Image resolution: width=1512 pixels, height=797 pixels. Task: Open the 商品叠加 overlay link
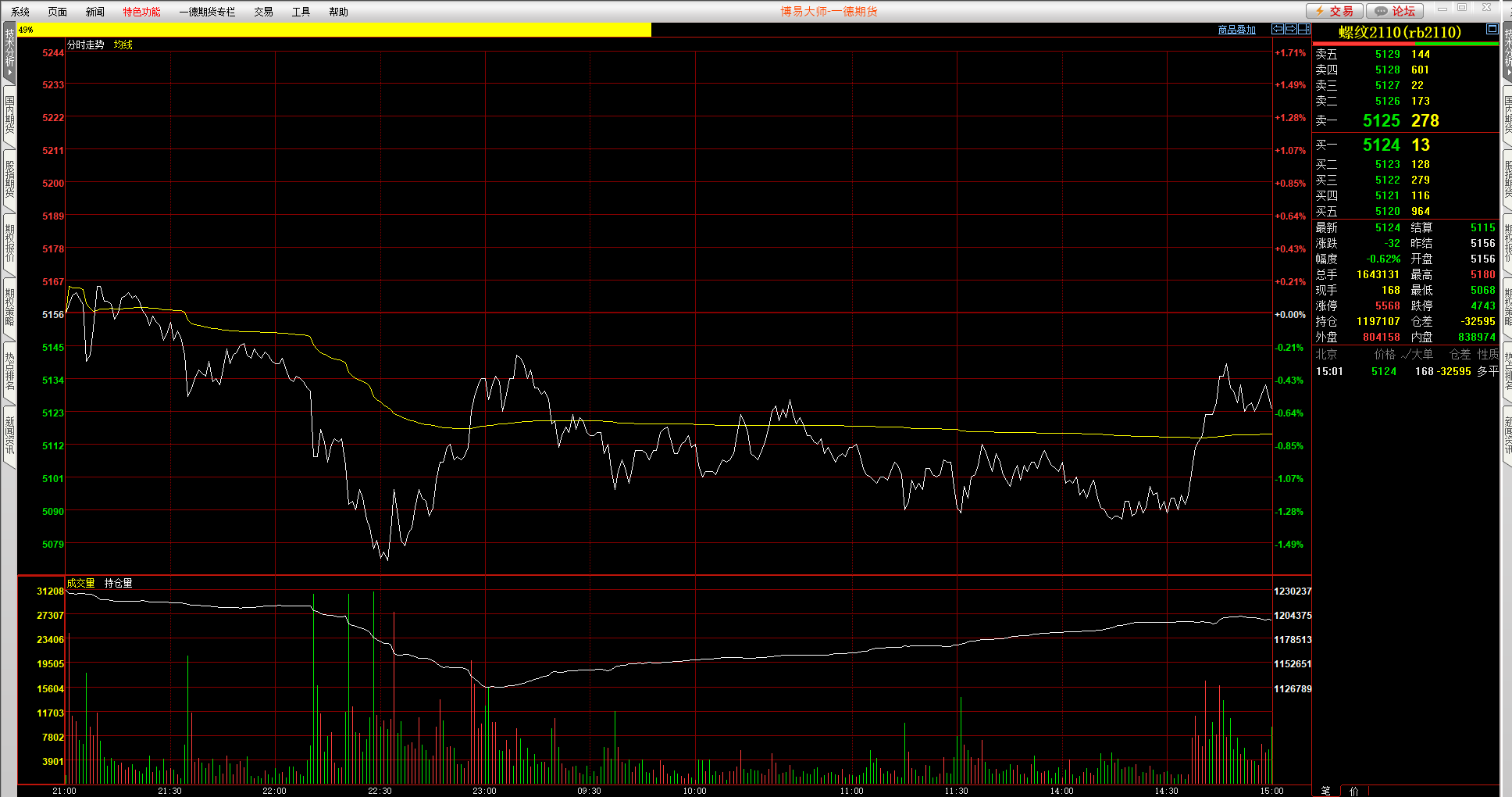click(1236, 30)
